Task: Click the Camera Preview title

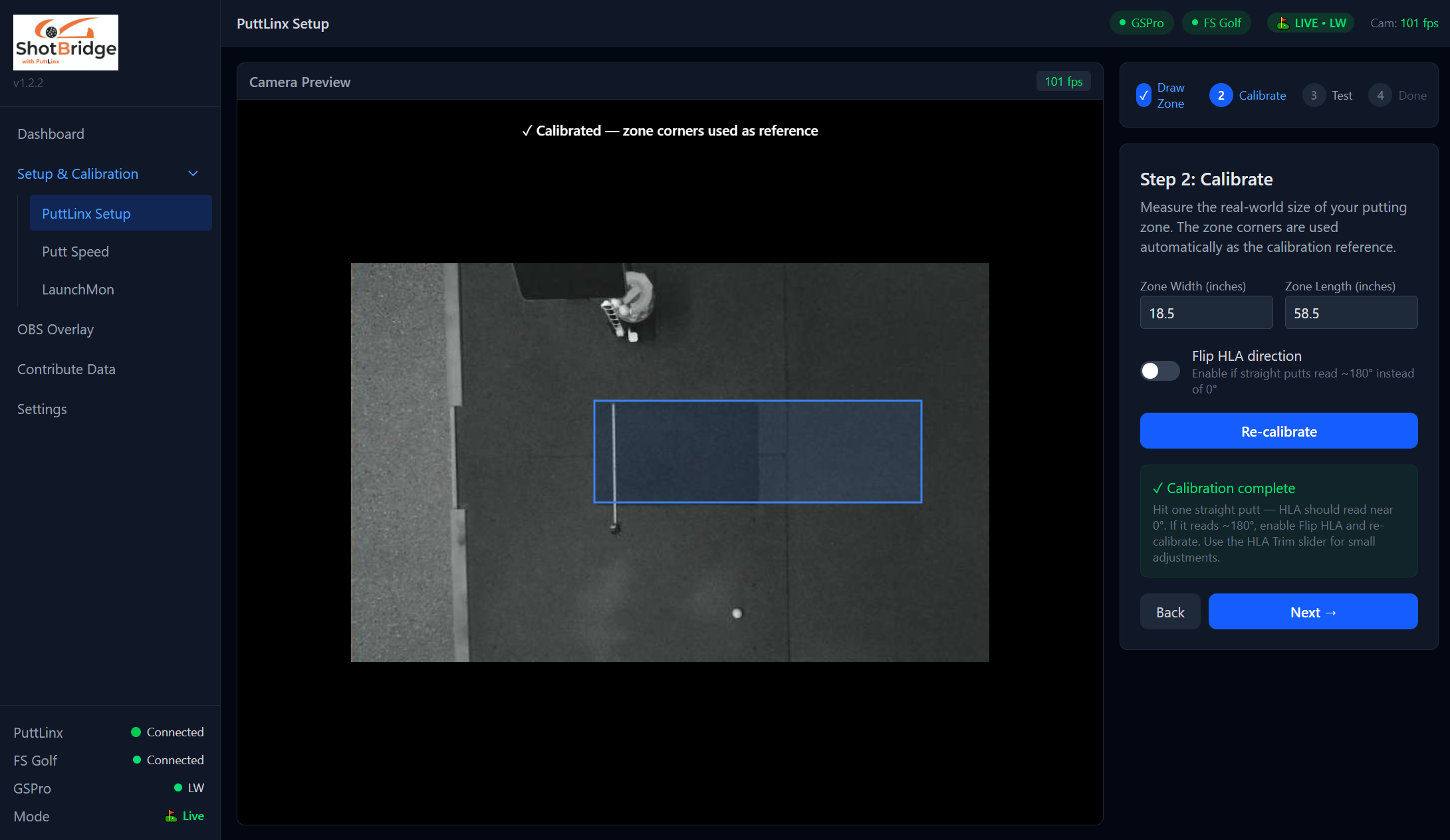Action: pos(299,82)
